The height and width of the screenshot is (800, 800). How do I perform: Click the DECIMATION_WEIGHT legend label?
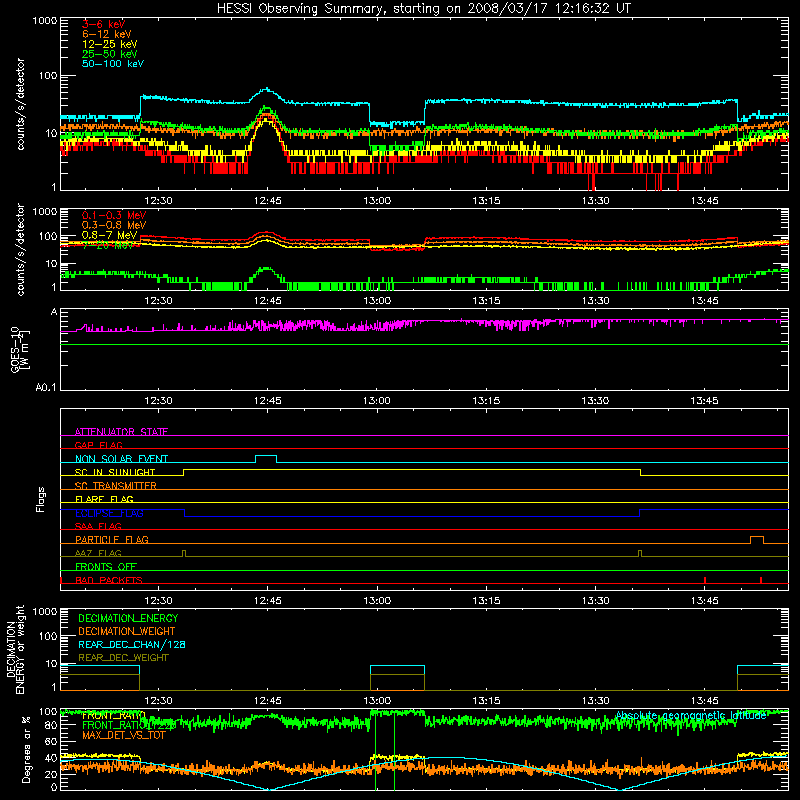(127, 631)
